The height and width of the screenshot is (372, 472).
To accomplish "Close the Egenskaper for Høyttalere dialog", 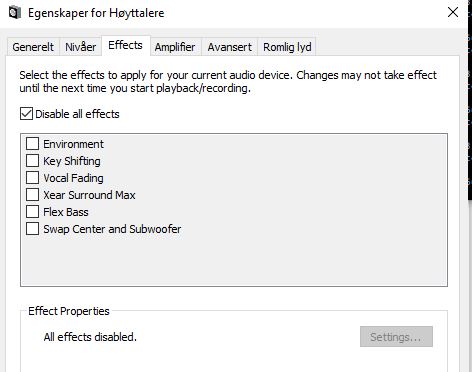I will pos(453,12).
